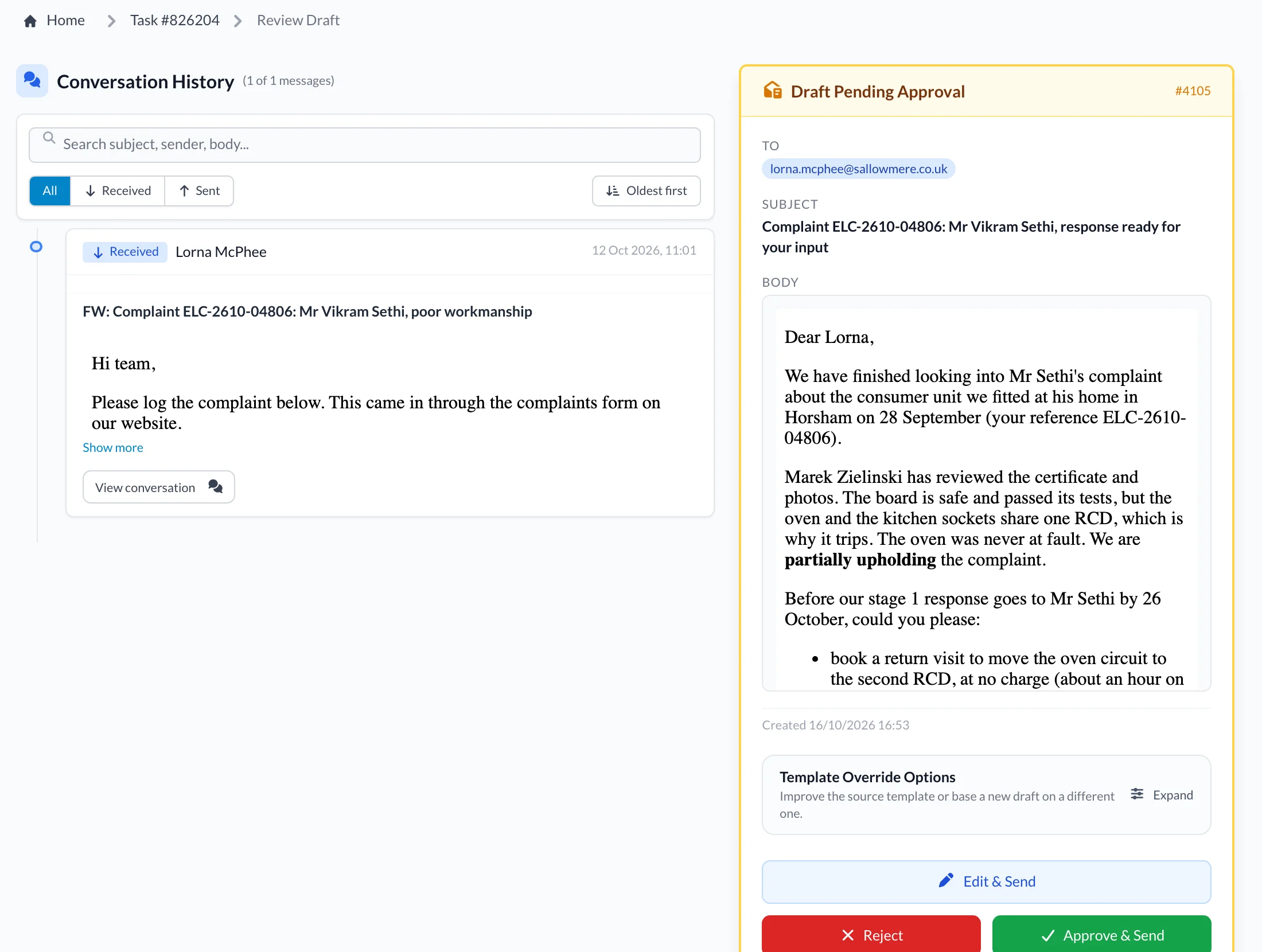
Task: Click the Conversation History chat bubbles icon
Action: pos(32,80)
